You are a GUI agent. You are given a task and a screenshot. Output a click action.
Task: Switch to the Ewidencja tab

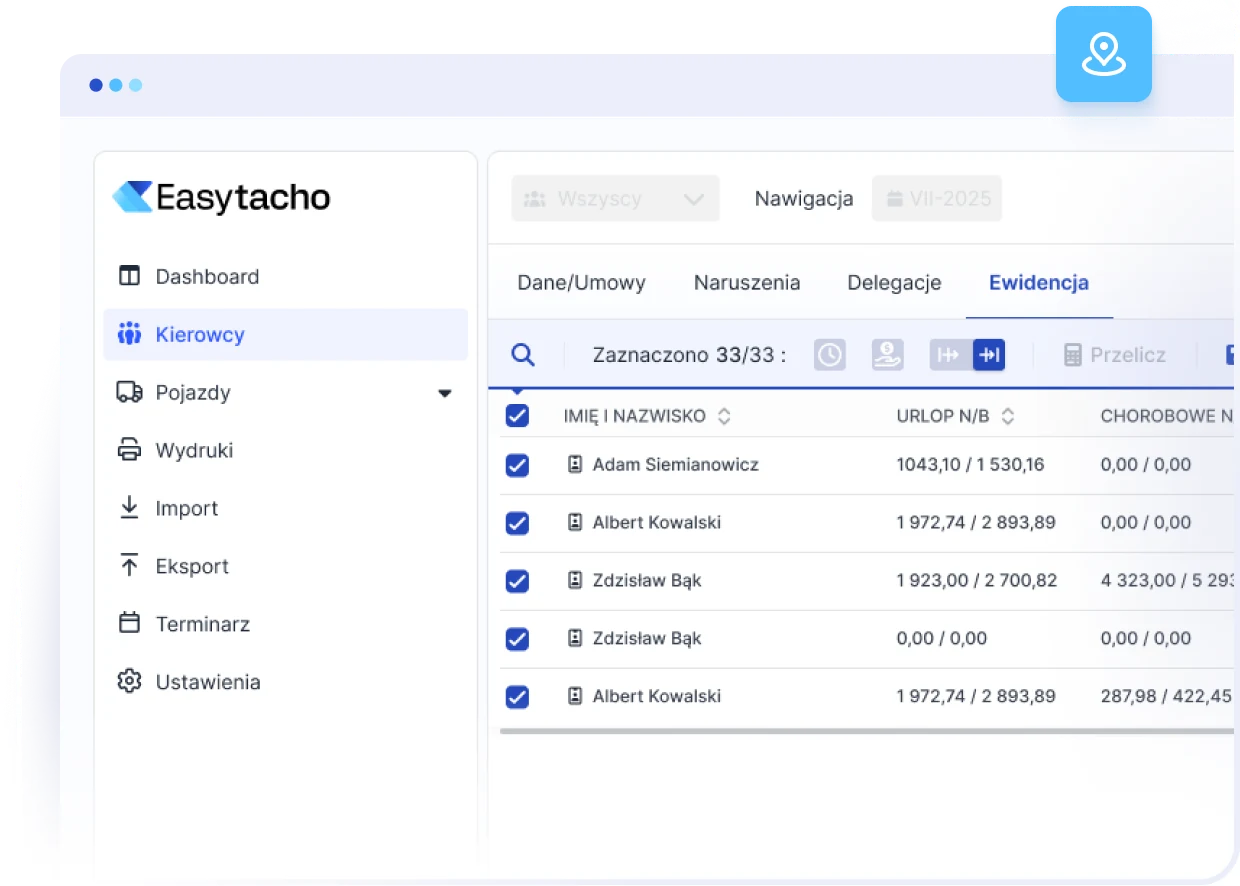pyautogui.click(x=1039, y=283)
